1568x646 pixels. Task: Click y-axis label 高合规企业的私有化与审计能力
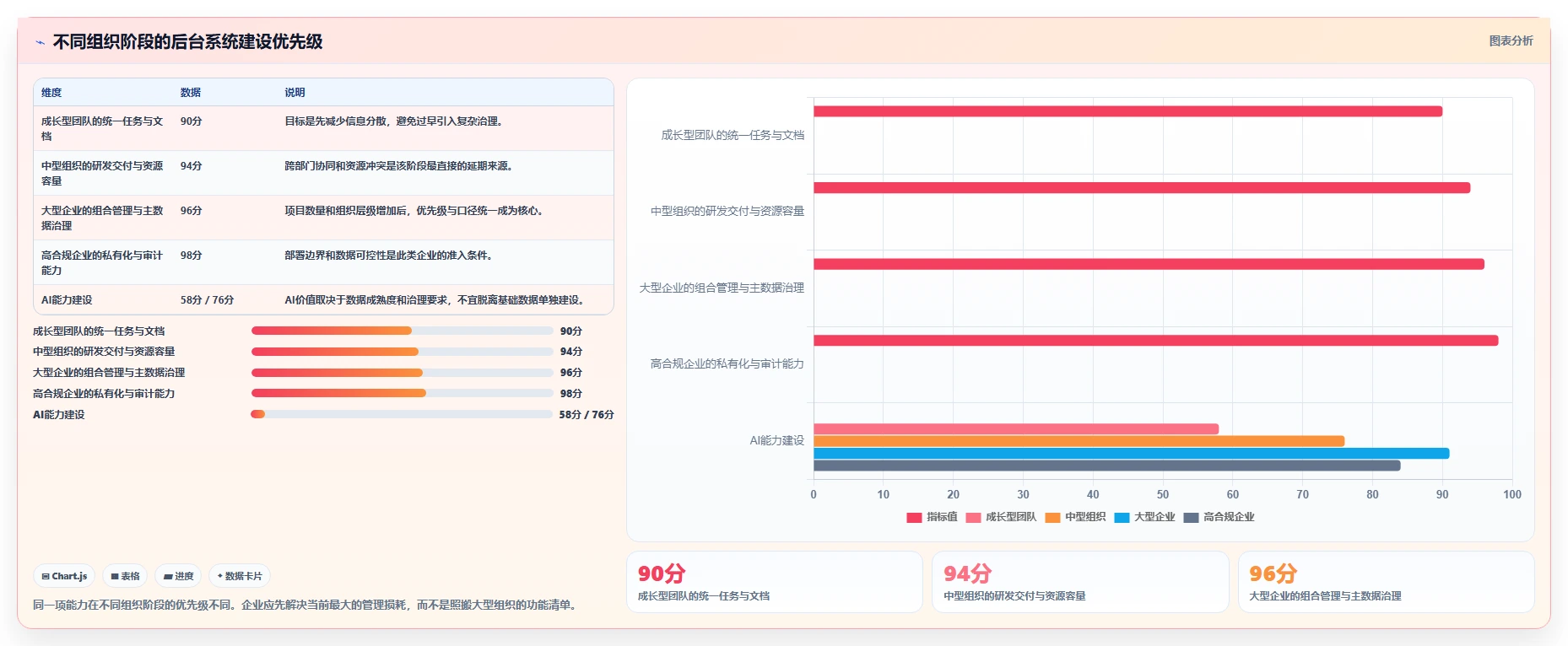click(727, 364)
